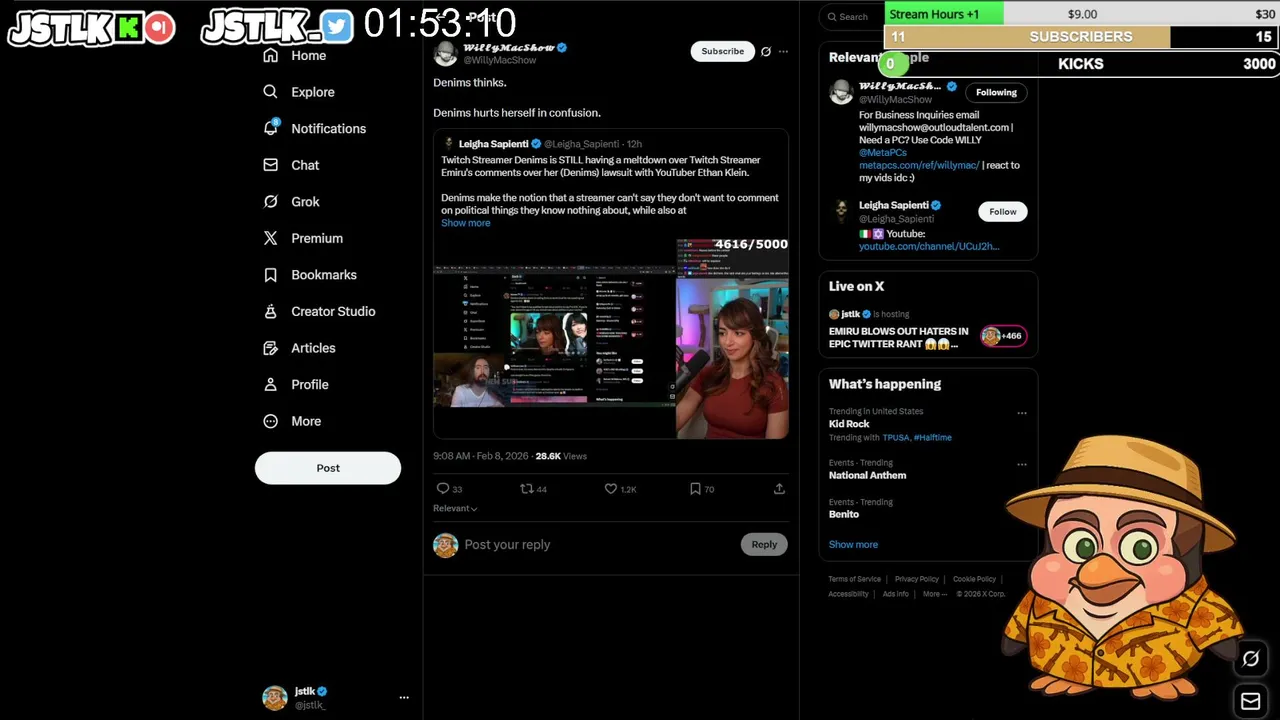Open the quoted post's stream screenshot

(x=611, y=338)
